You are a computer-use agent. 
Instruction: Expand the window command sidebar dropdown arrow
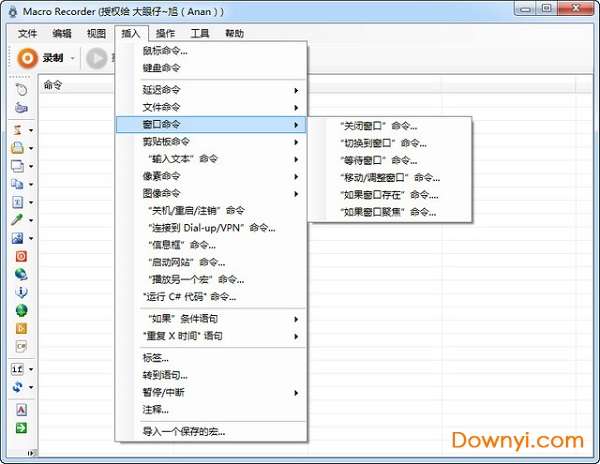[31, 166]
